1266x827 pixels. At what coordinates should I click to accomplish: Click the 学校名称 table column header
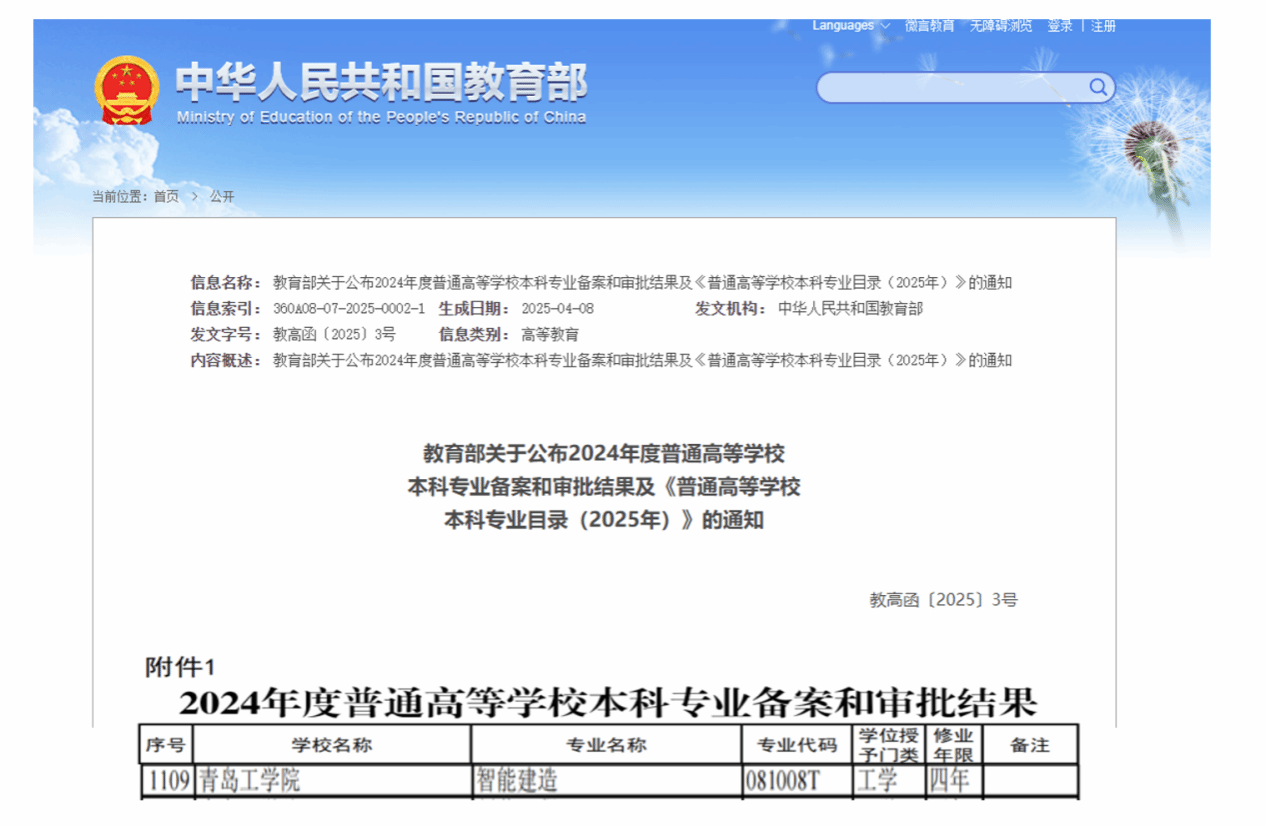point(331,745)
